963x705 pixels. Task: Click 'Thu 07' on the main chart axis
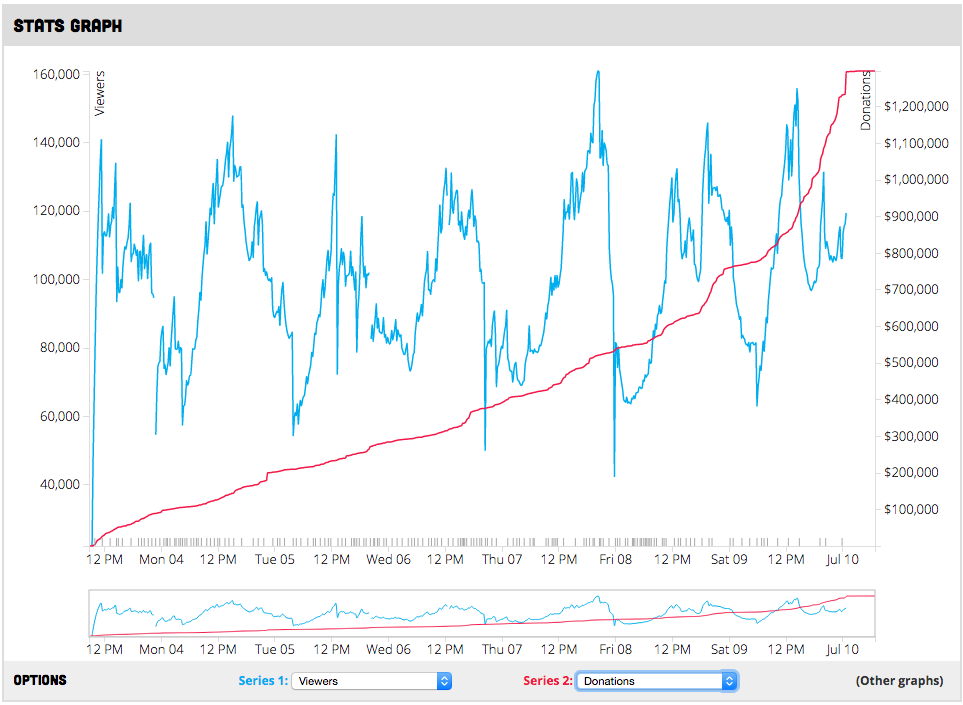coord(502,560)
